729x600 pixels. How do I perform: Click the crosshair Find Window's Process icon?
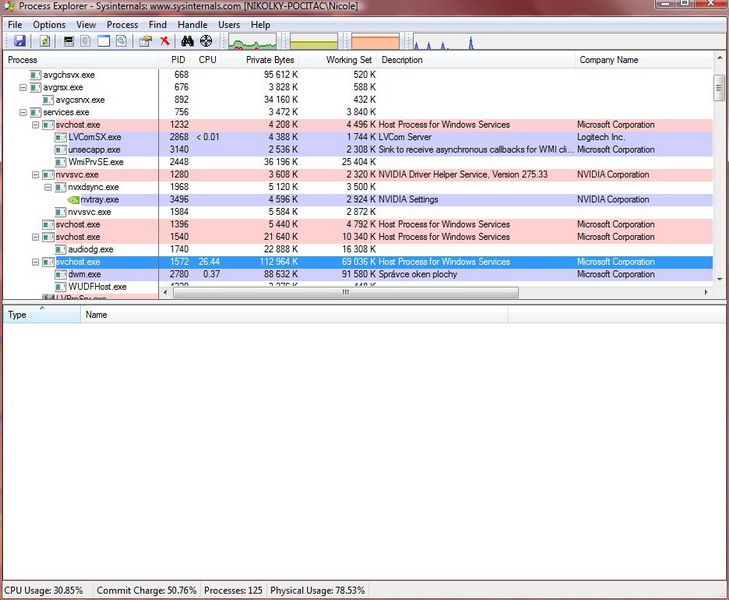[x=206, y=41]
